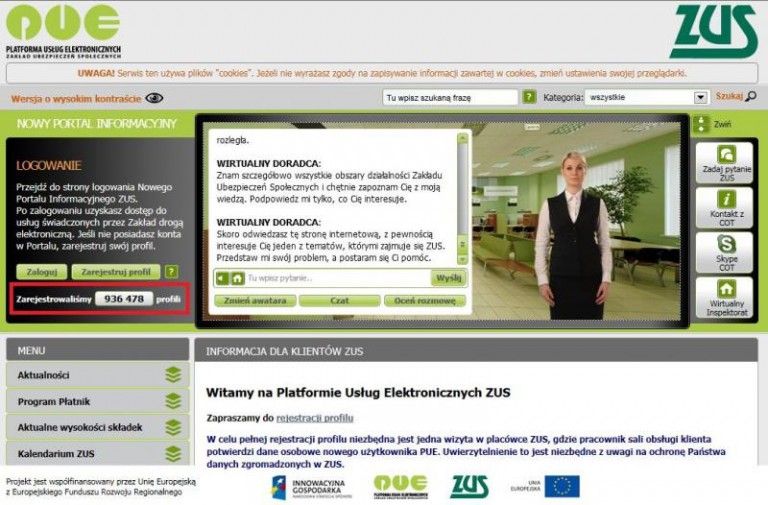
Task: Click the Zaloguj button
Action: pos(42,272)
